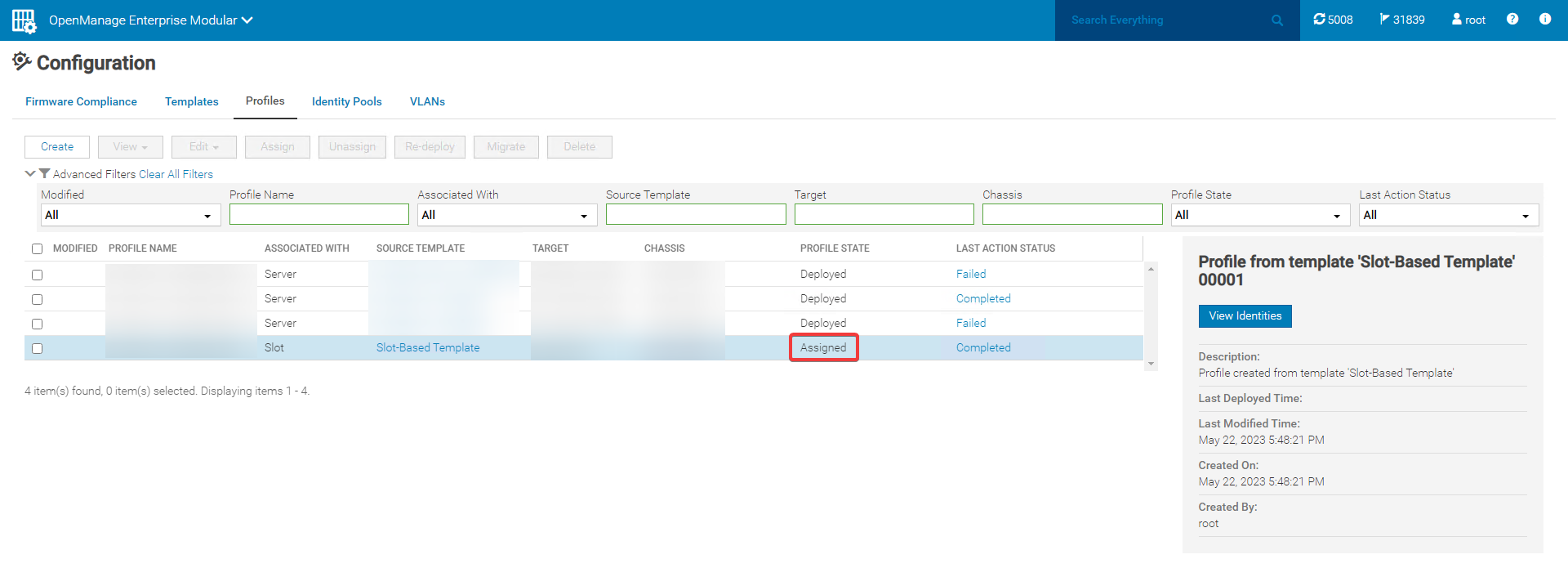Switch to the Identity Pools tab

tap(346, 101)
